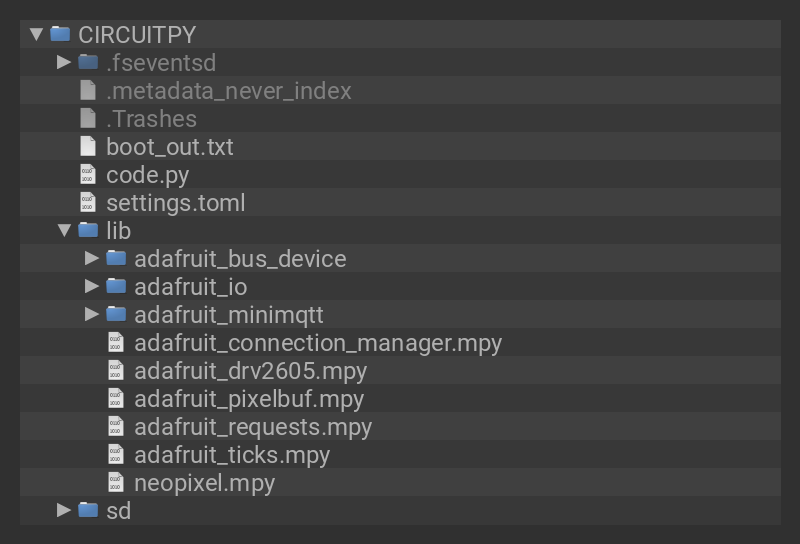Select the .Trashes item
Image resolution: width=800 pixels, height=544 pixels.
(151, 118)
